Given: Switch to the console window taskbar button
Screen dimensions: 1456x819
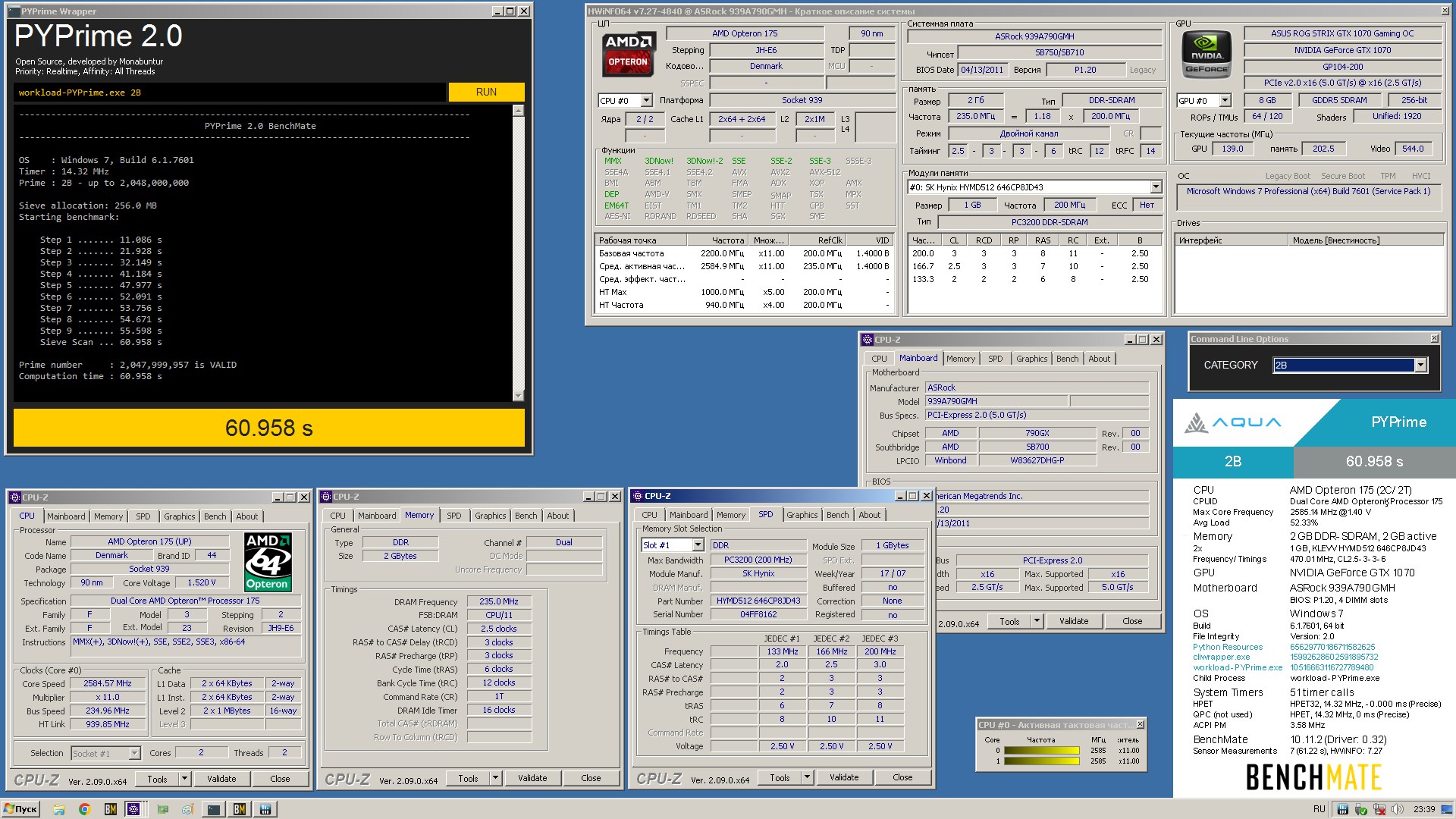Looking at the screenshot, I should point(214,809).
